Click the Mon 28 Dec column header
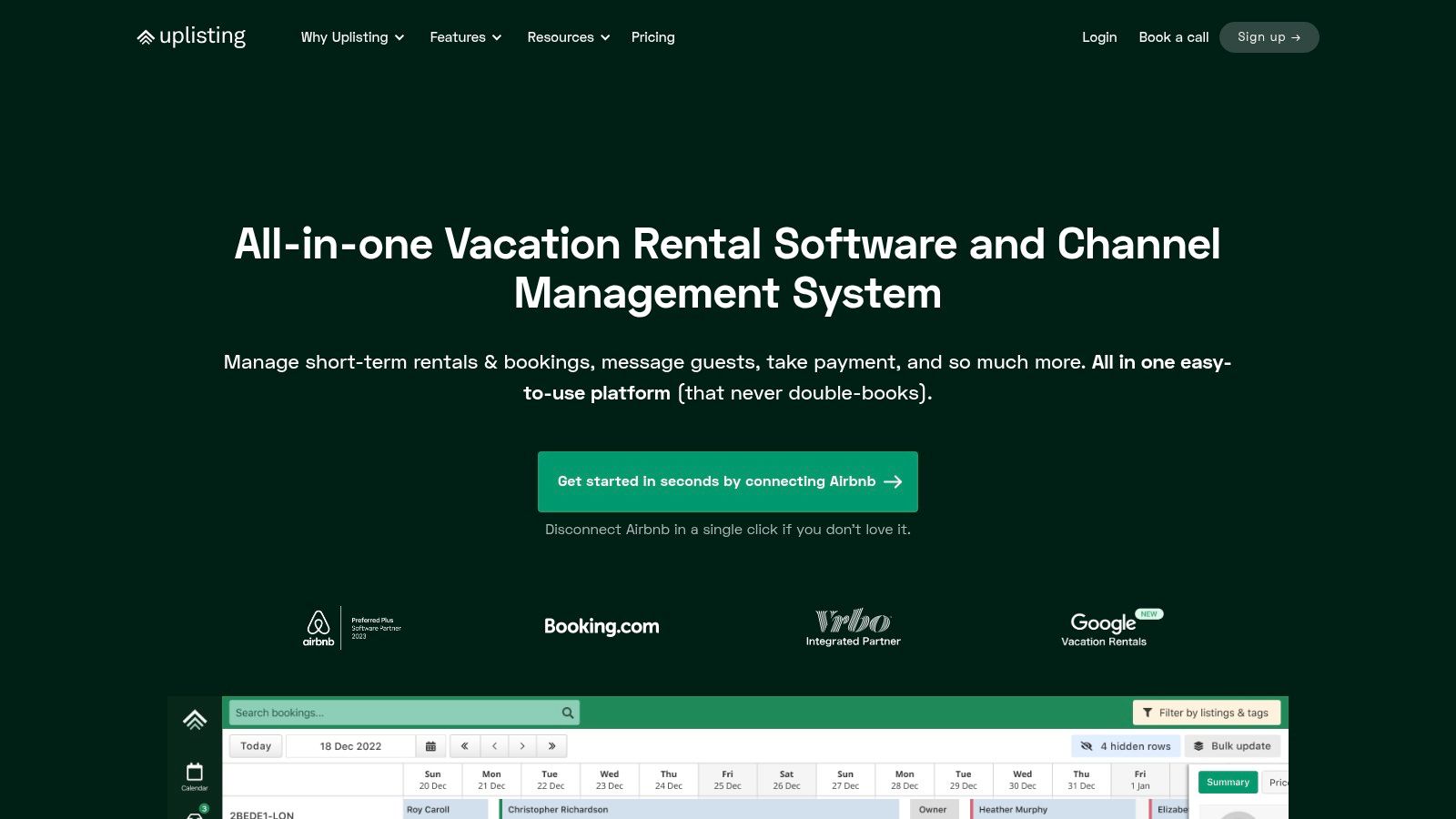Screen dimensions: 1456x819 pyautogui.click(x=905, y=780)
